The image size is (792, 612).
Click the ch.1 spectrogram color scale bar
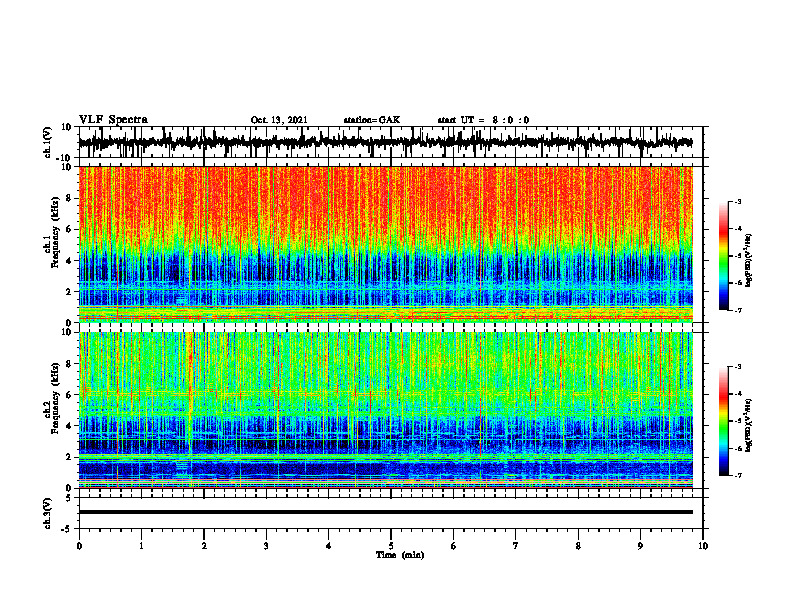[724, 256]
